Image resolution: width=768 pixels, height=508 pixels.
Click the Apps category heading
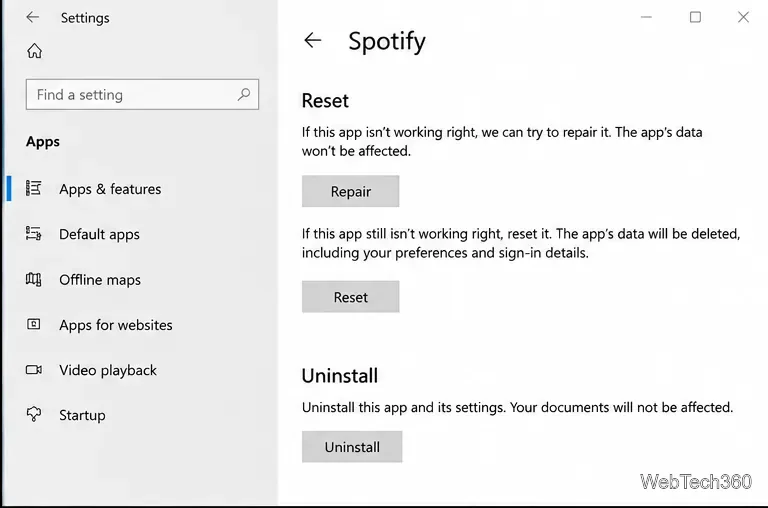point(43,142)
